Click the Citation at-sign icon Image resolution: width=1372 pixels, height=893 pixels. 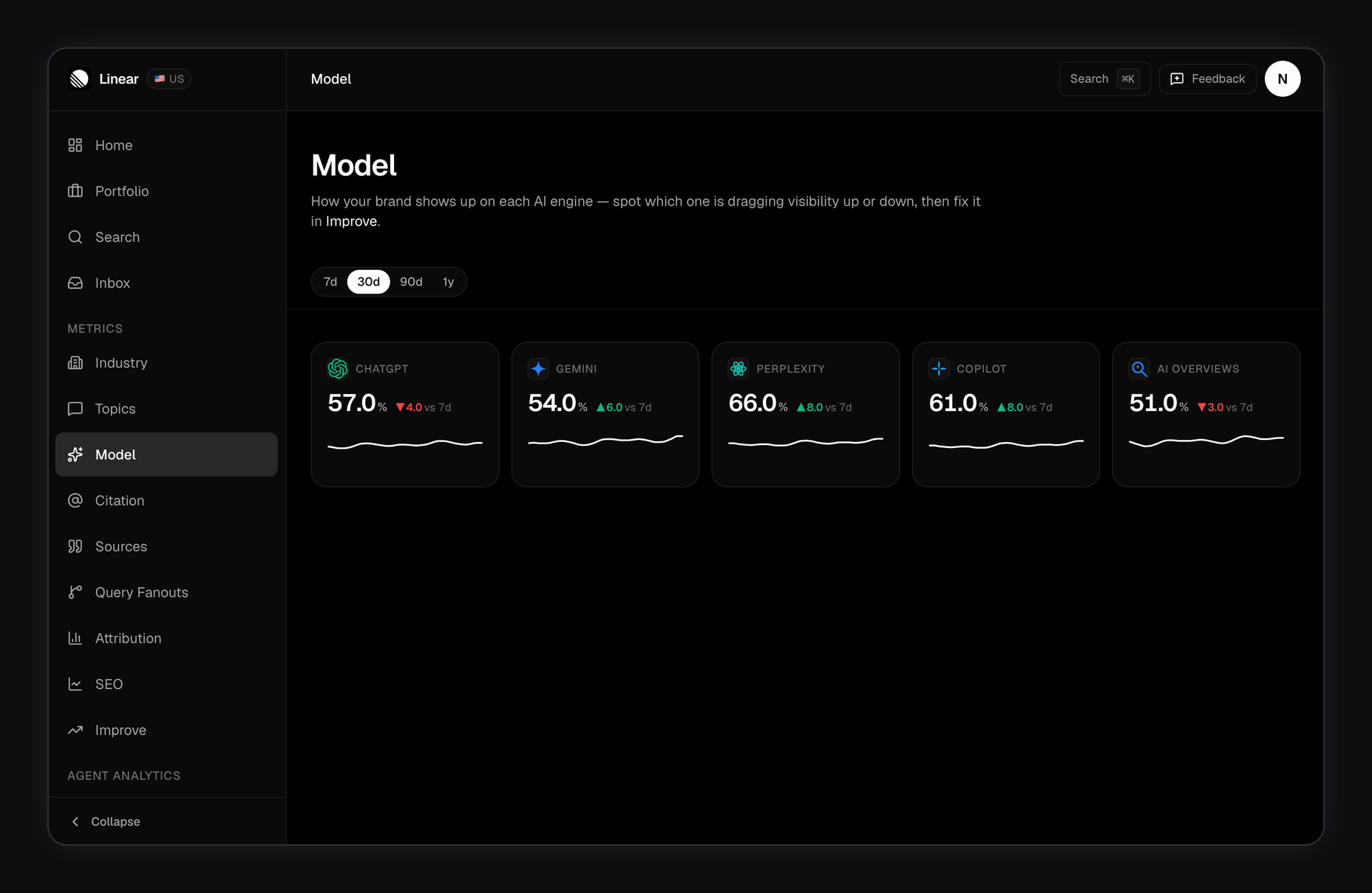(x=75, y=500)
